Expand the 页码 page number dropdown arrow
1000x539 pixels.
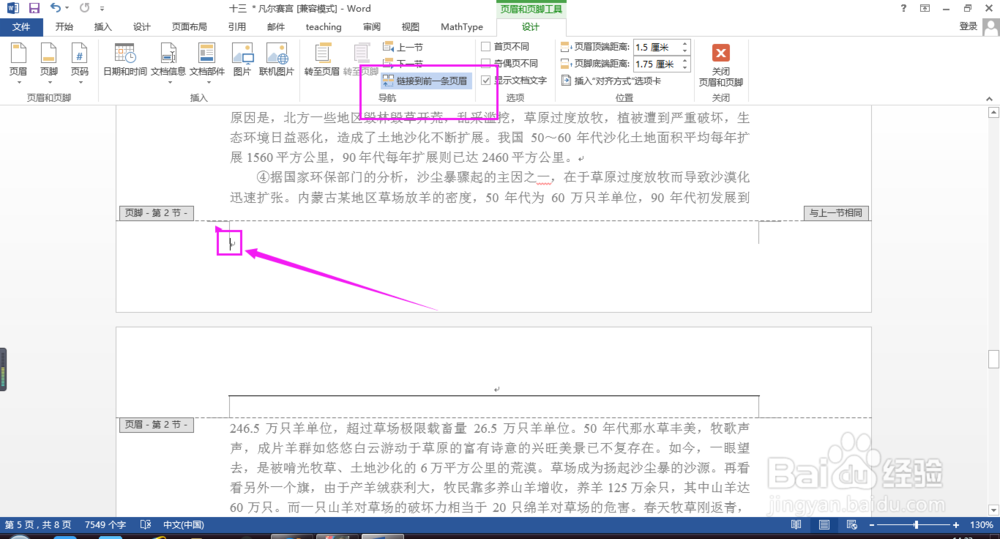pos(80,83)
